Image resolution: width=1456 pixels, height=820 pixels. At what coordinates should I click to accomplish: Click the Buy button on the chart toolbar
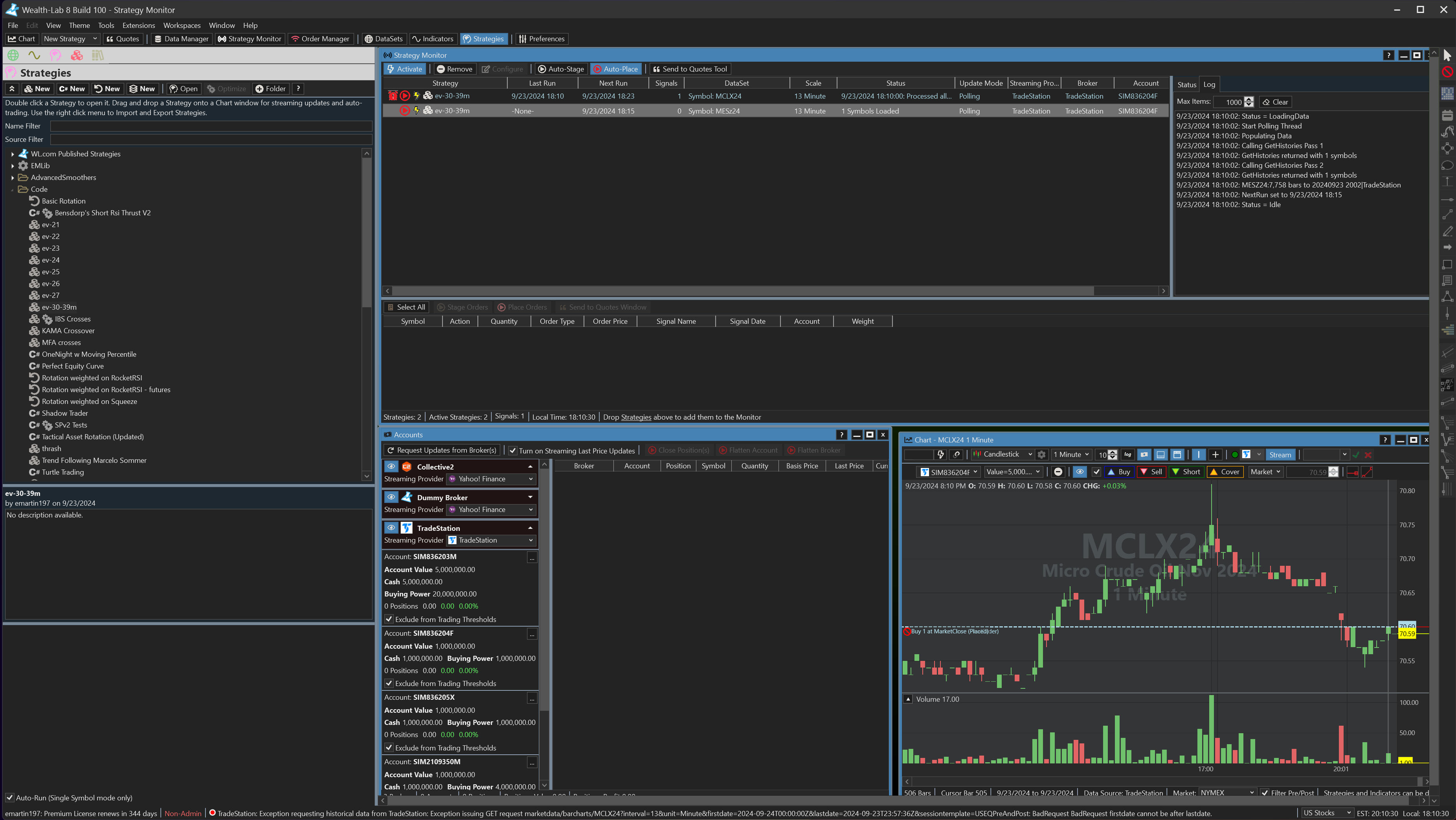pyautogui.click(x=1118, y=471)
